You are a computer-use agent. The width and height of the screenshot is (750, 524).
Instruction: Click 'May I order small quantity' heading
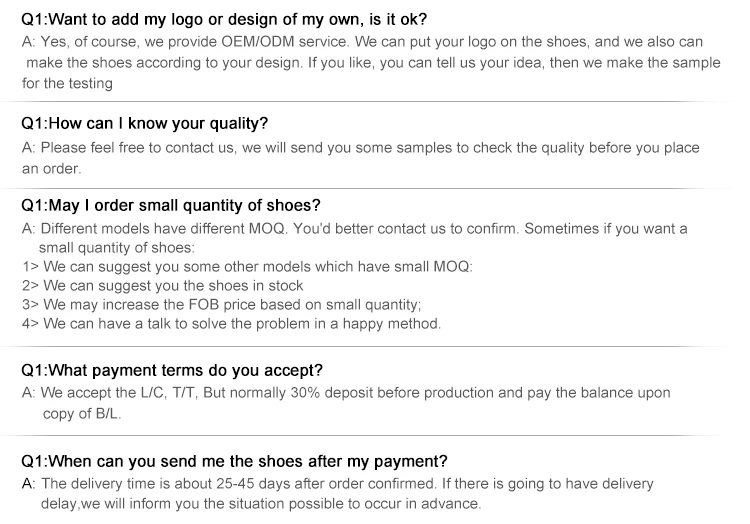171,205
